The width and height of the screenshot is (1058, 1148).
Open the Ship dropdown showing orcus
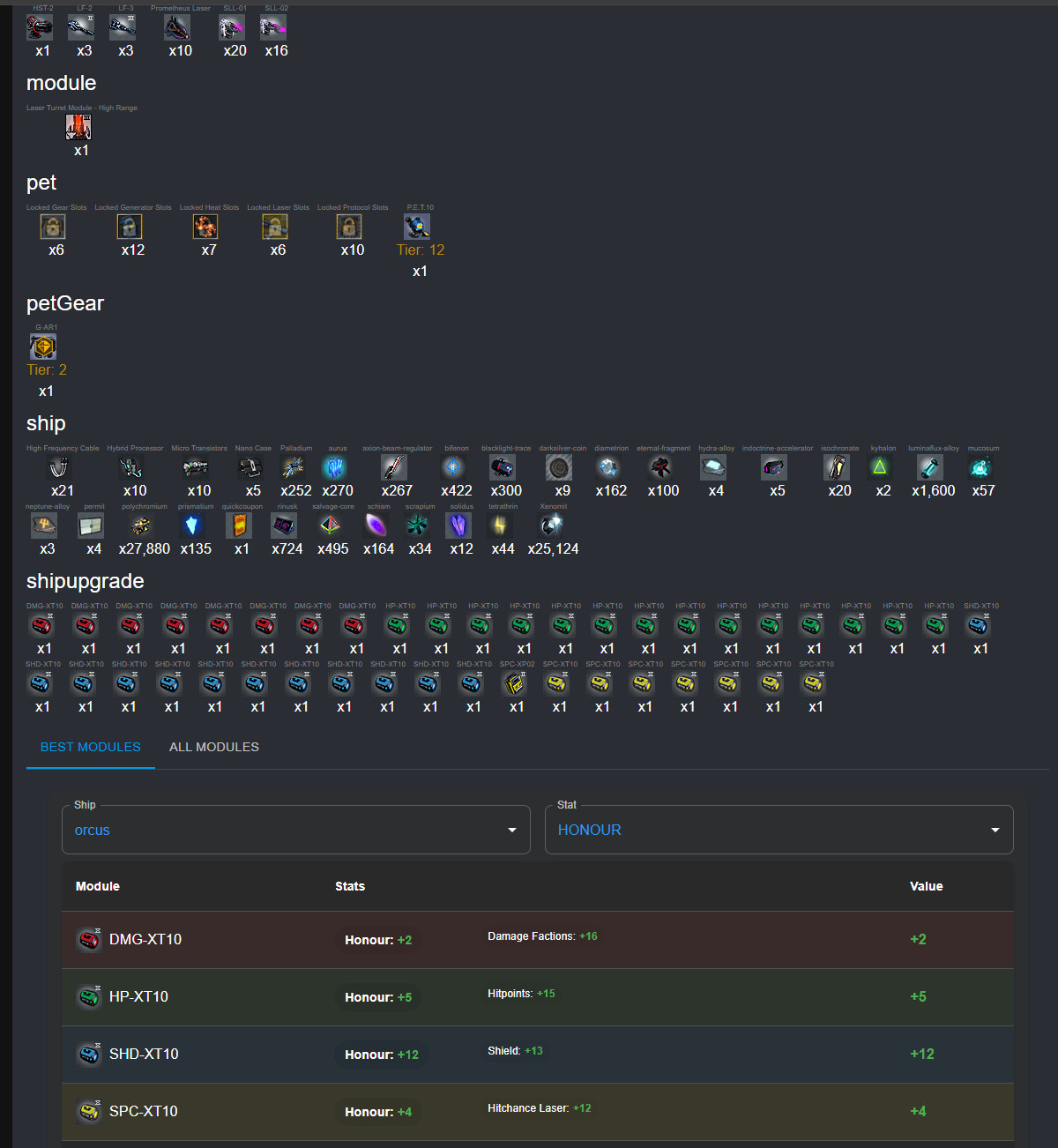pyautogui.click(x=296, y=830)
